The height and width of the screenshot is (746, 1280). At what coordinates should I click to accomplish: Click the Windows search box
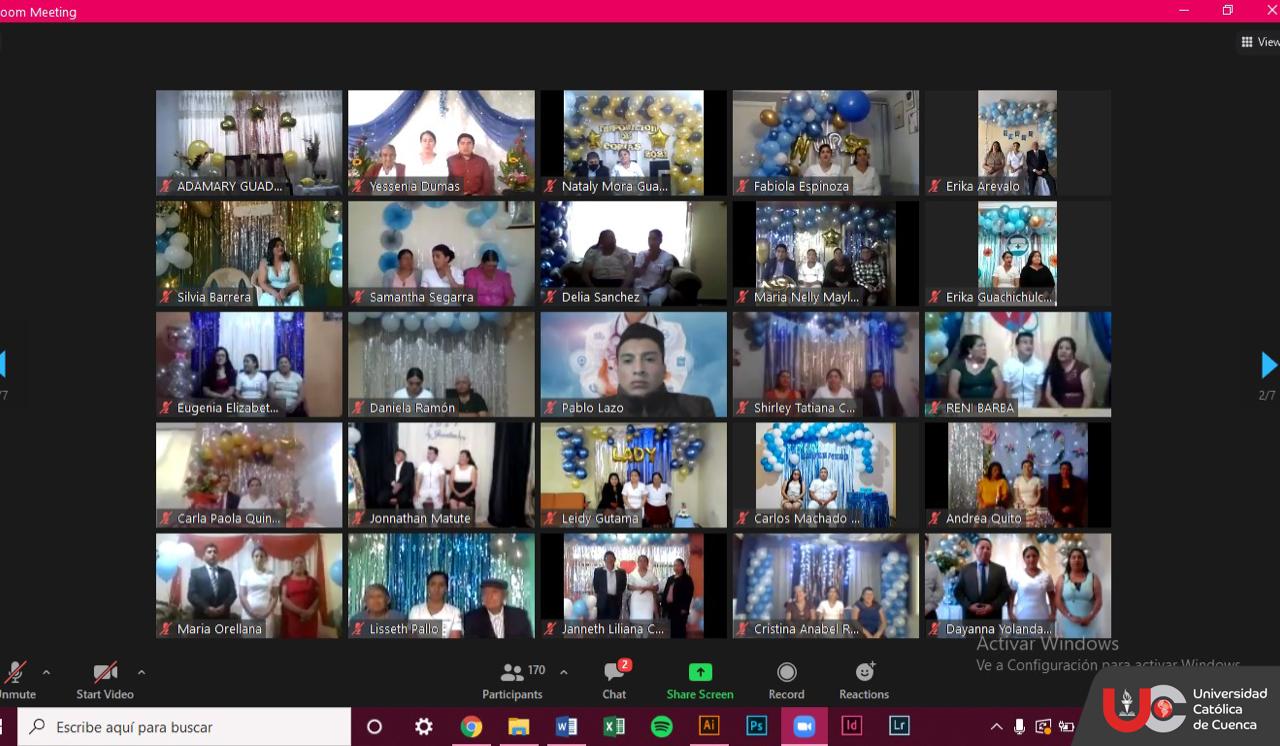[184, 727]
